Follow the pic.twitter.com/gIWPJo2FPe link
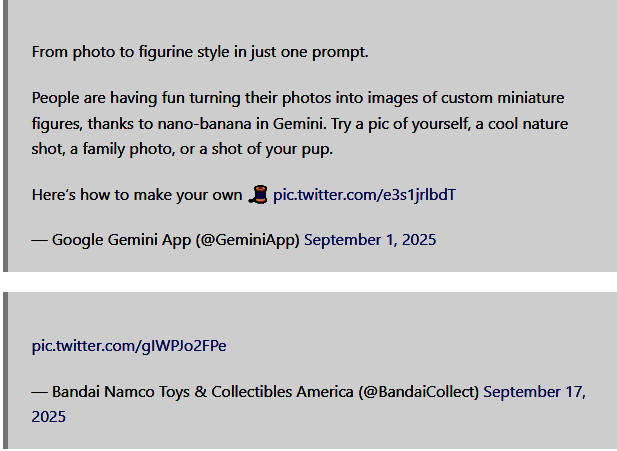Image resolution: width=617 pixels, height=451 pixels. tap(129, 346)
